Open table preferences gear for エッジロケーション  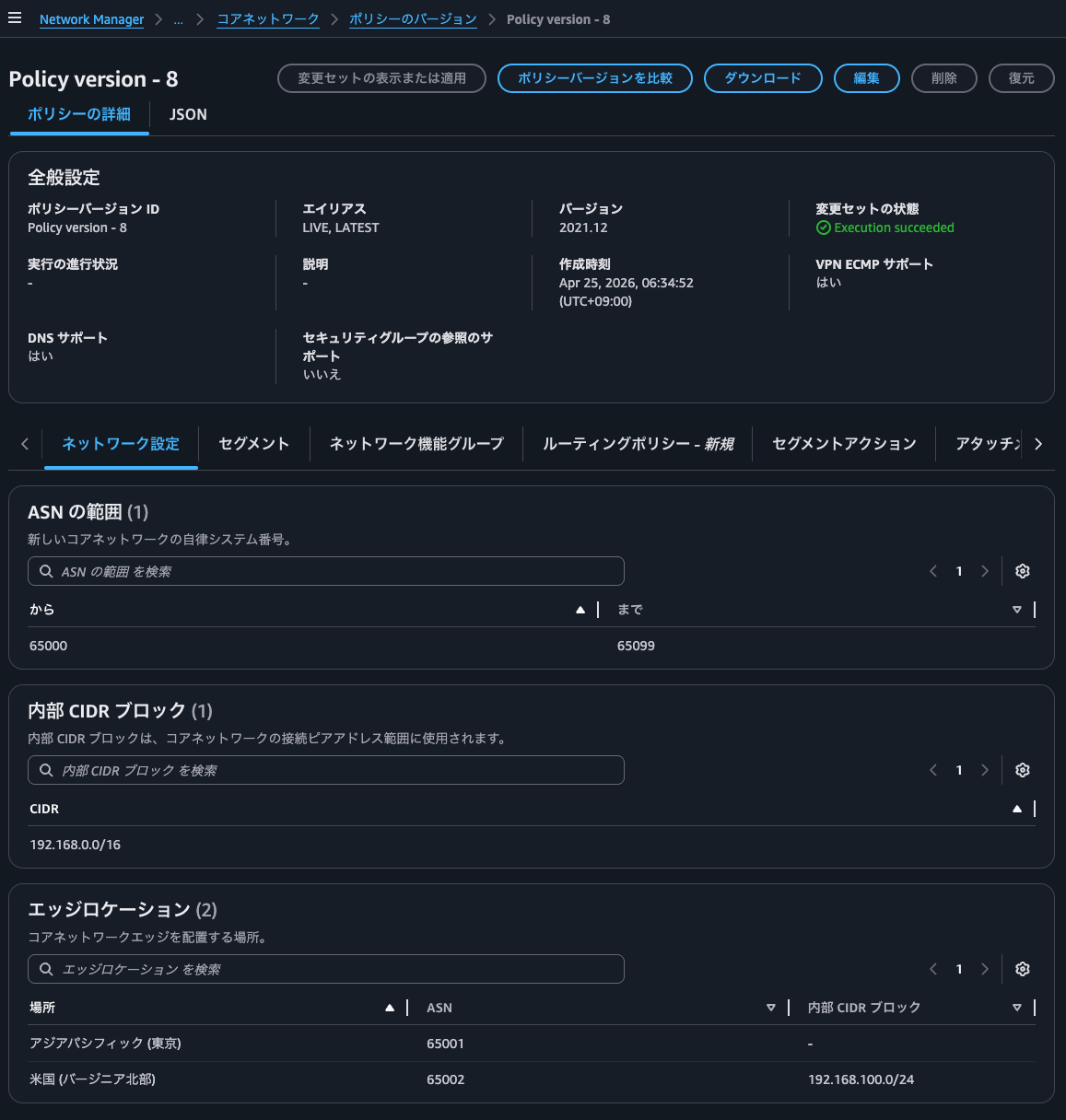[1022, 969]
